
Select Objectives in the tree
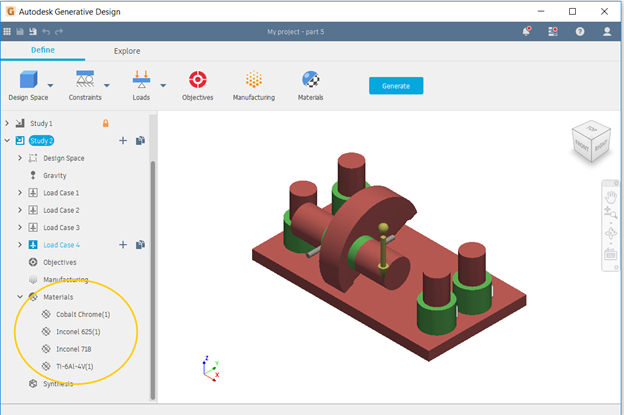60,262
